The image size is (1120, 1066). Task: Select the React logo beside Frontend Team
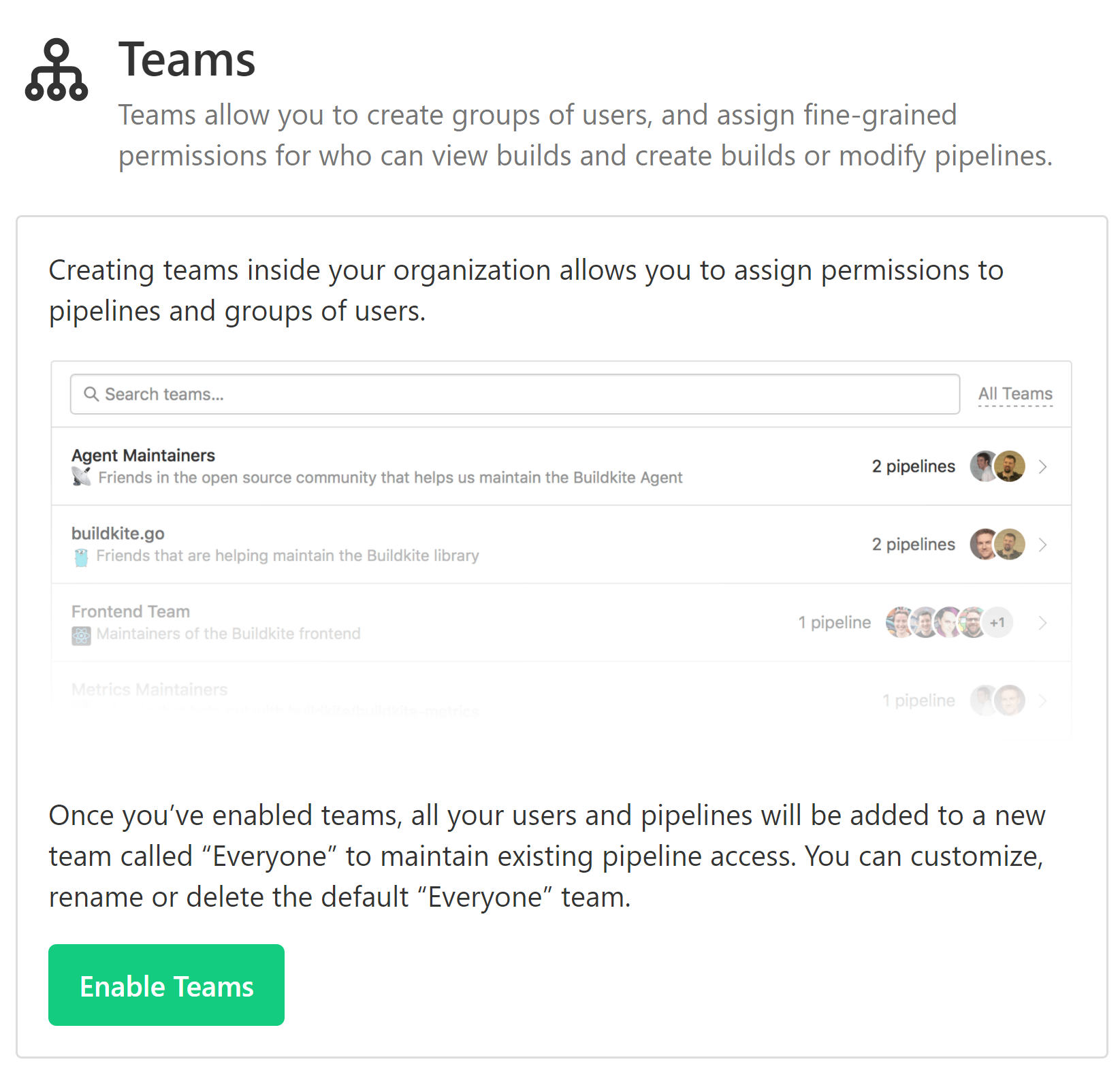click(x=82, y=634)
